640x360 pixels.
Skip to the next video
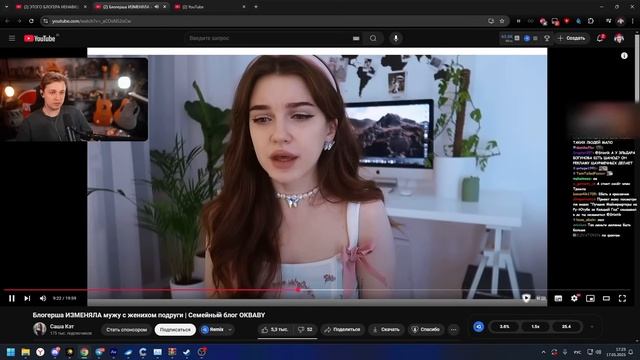click(27, 299)
